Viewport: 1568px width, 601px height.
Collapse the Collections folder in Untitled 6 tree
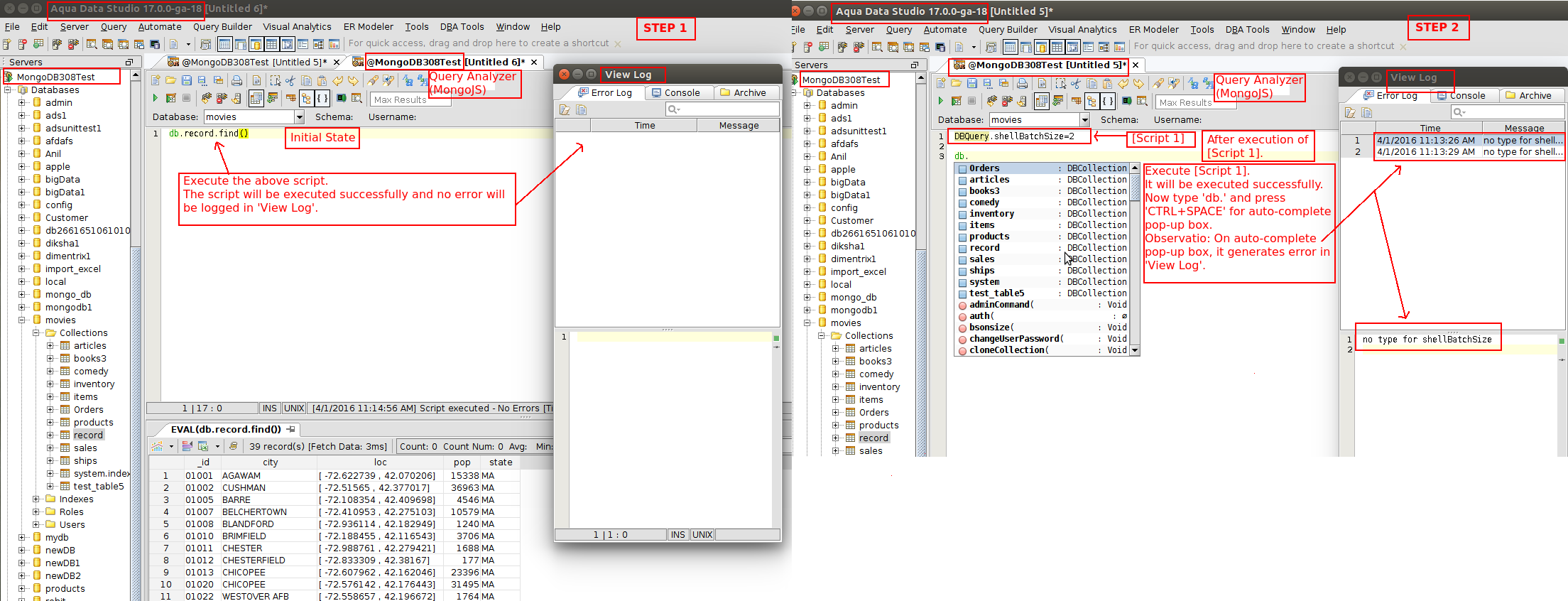pyautogui.click(x=36, y=333)
